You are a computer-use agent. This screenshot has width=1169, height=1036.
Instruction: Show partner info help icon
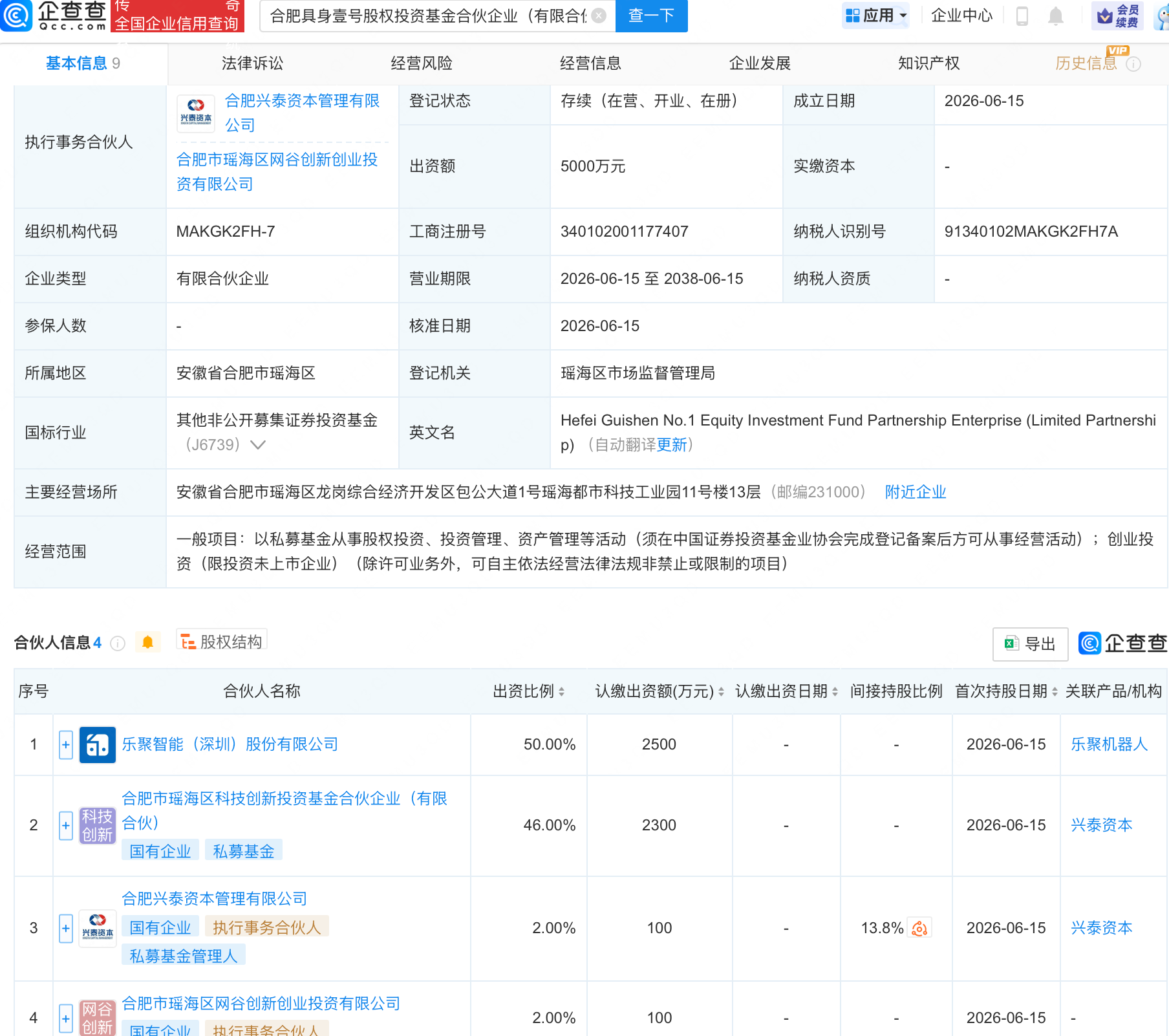pos(118,643)
